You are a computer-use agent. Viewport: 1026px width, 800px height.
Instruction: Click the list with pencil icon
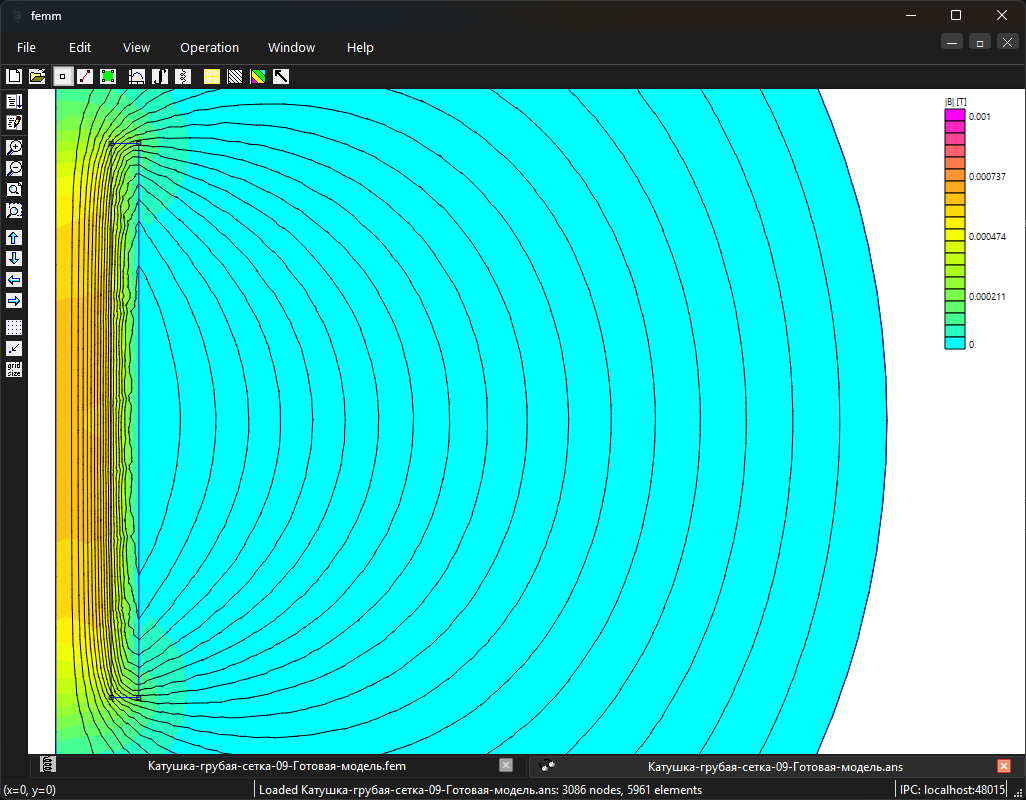tap(14, 122)
